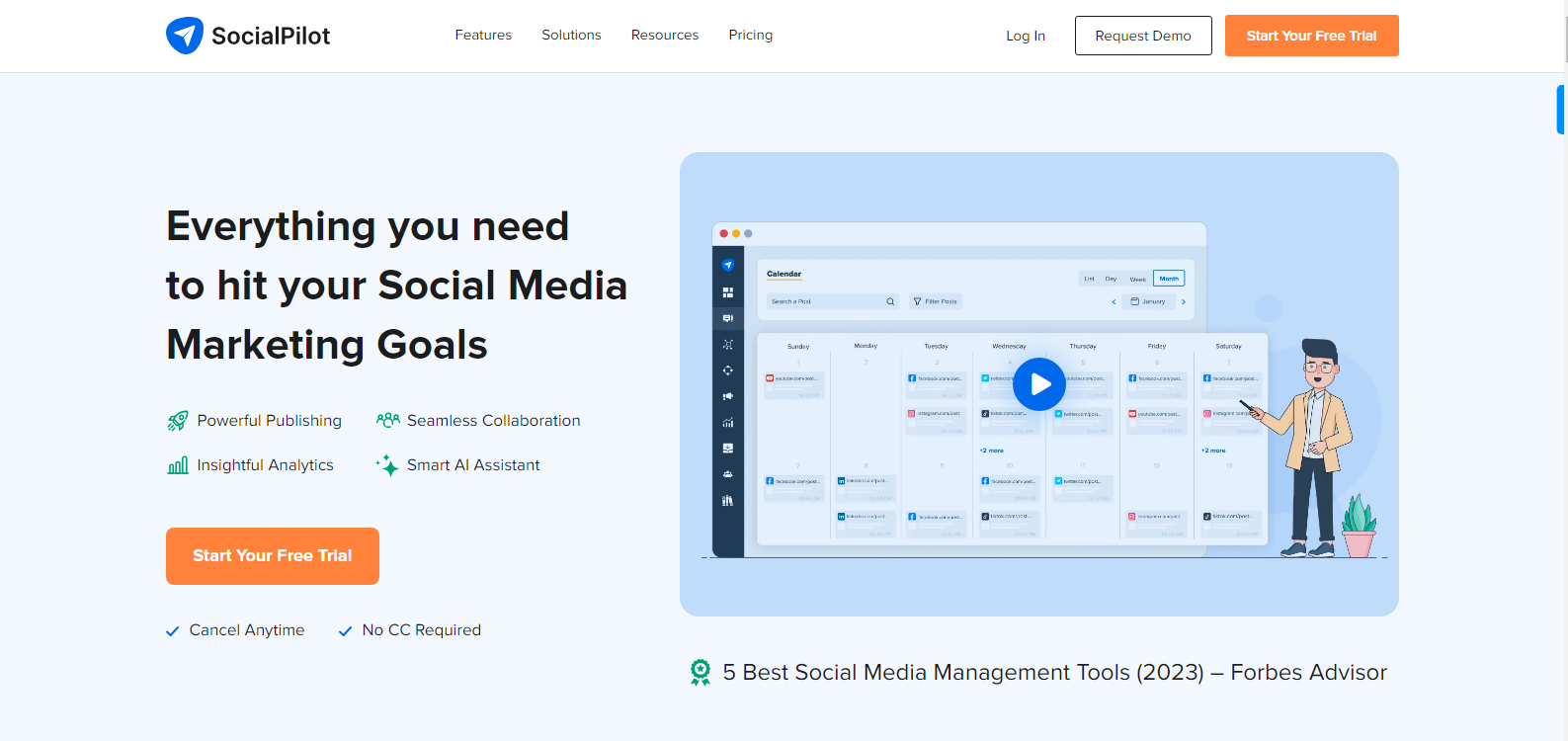Image resolution: width=1568 pixels, height=741 pixels.
Task: Select the Month view in calendar preview
Action: pyautogui.click(x=1169, y=279)
